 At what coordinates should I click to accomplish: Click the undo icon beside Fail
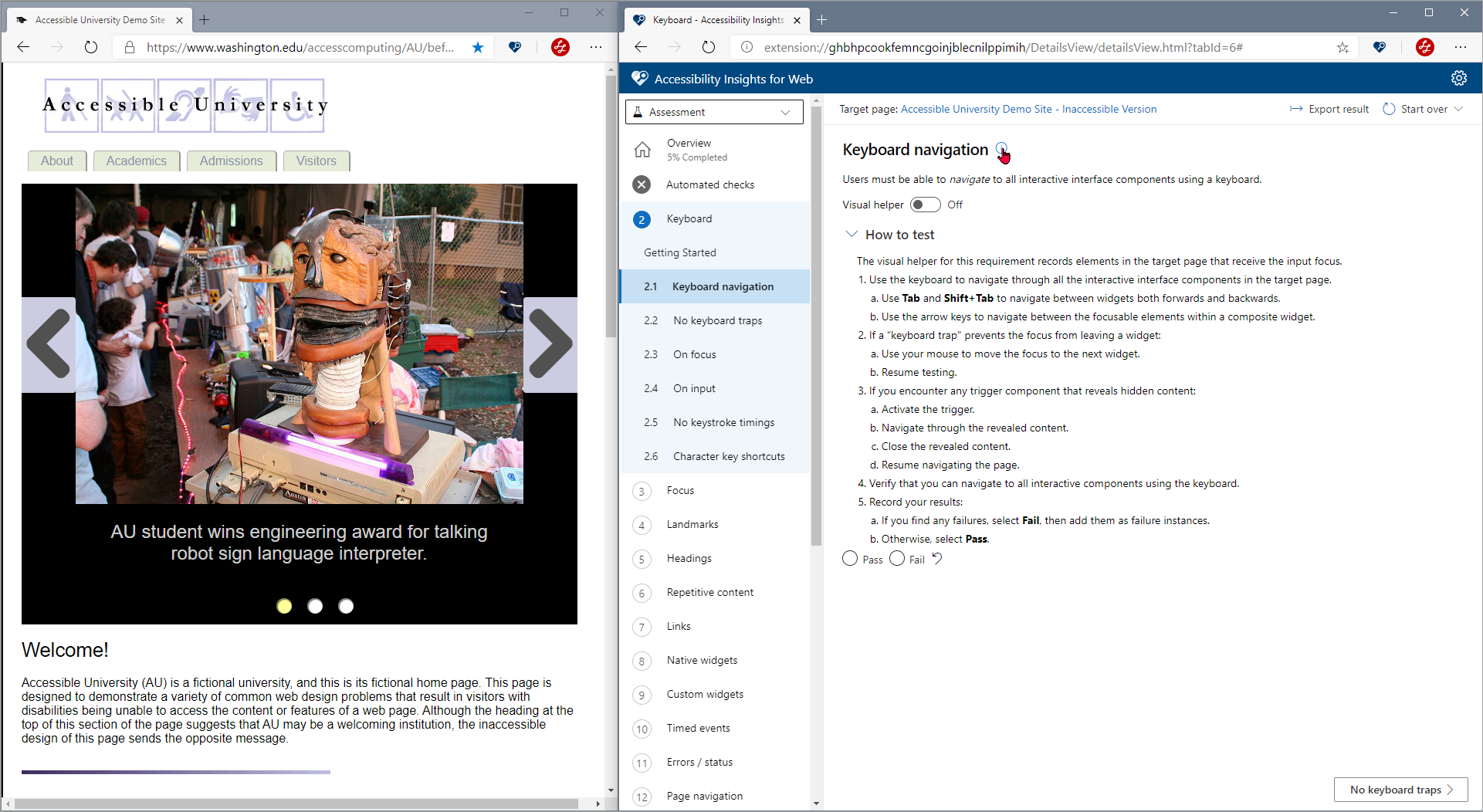(937, 558)
